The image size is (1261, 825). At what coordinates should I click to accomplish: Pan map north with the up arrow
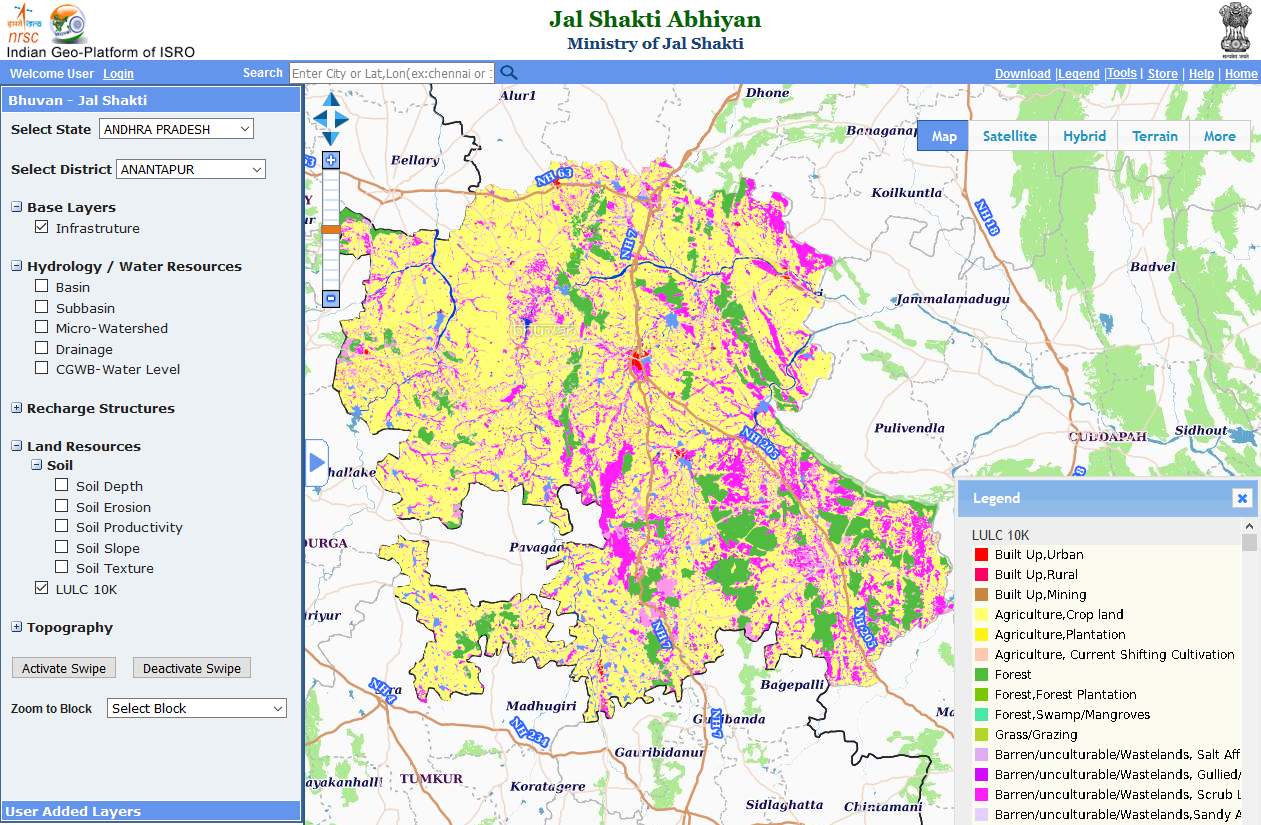[x=332, y=100]
